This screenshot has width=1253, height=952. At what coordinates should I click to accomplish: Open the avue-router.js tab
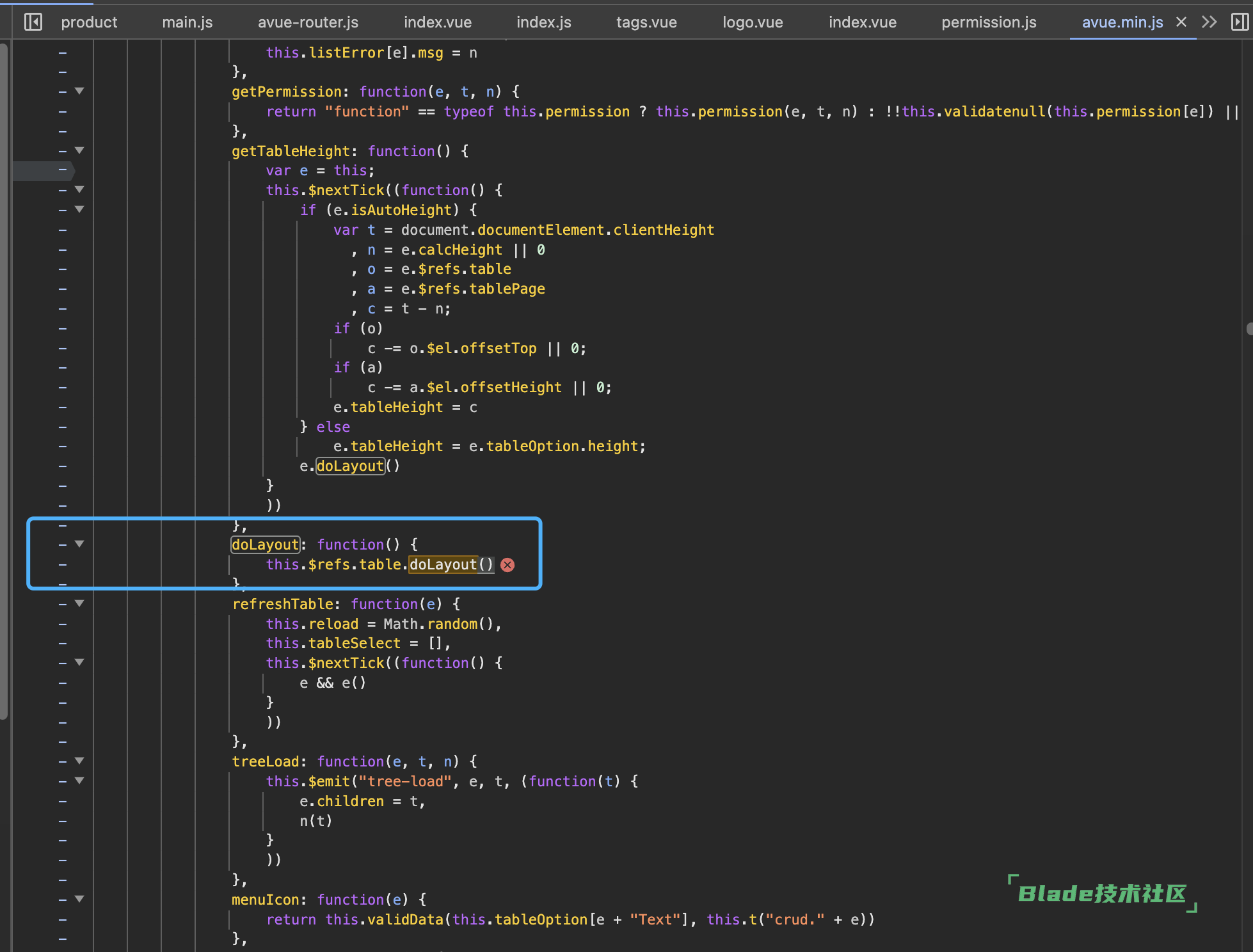pyautogui.click(x=308, y=22)
